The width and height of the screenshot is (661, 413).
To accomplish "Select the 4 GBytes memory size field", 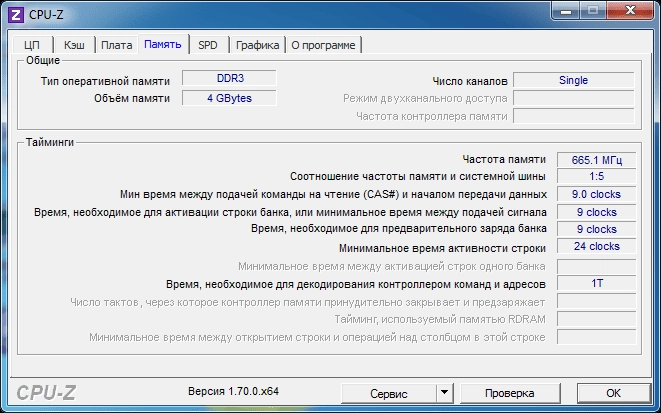I will click(x=229, y=98).
